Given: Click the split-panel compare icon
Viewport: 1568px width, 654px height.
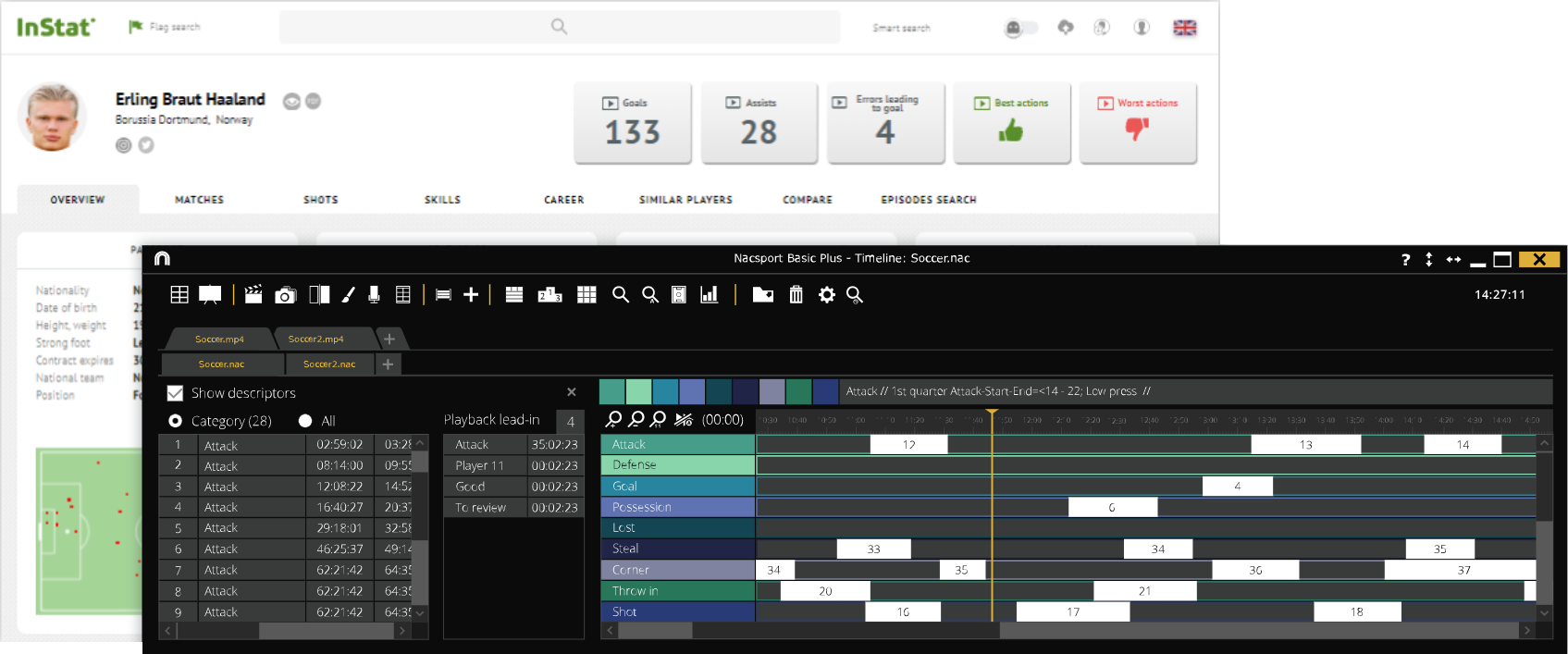Looking at the screenshot, I should pyautogui.click(x=319, y=294).
